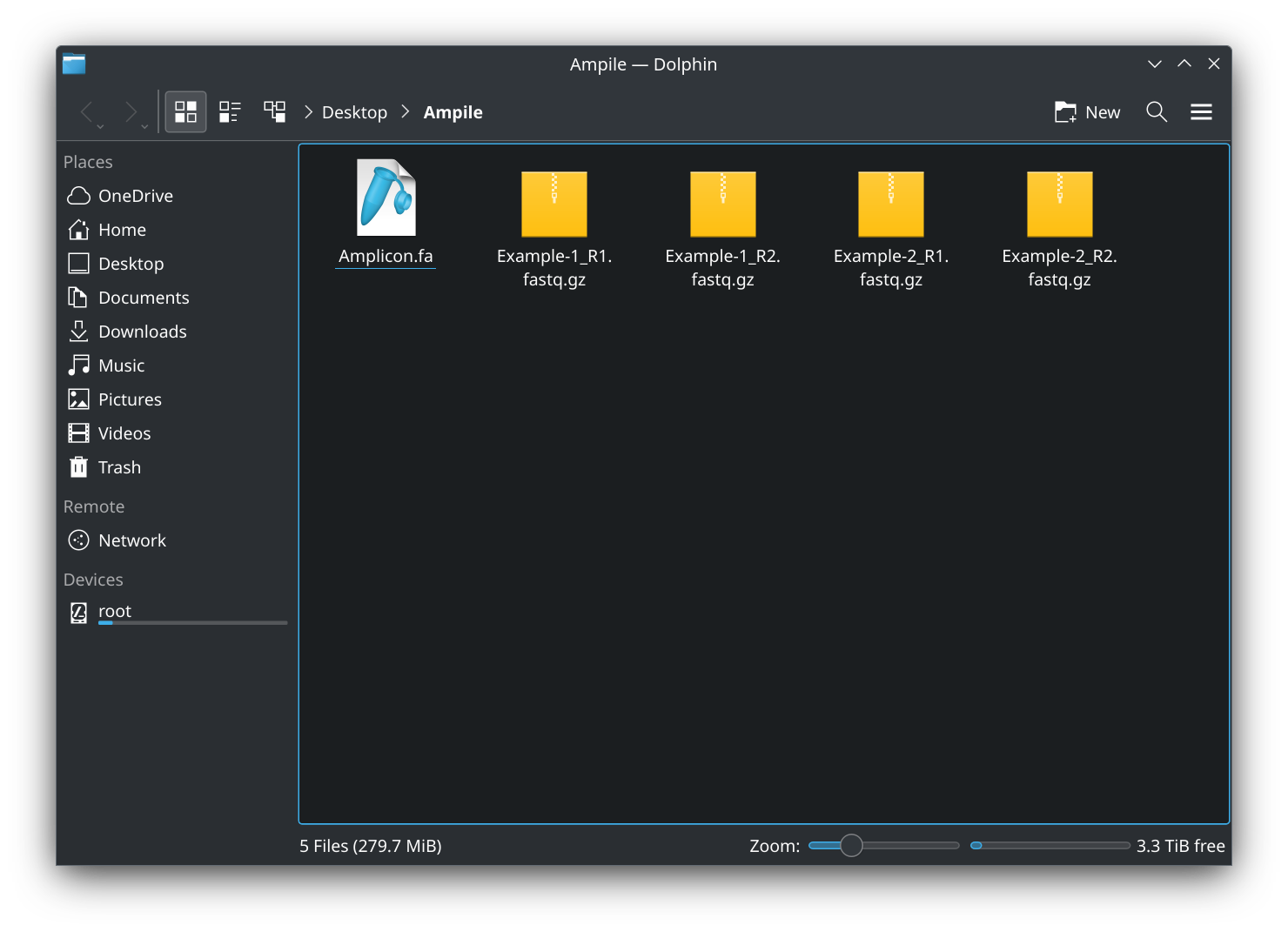Viewport: 1288px width, 932px height.
Task: Click the Dolphin app icon in titlebar
Action: pyautogui.click(x=74, y=64)
